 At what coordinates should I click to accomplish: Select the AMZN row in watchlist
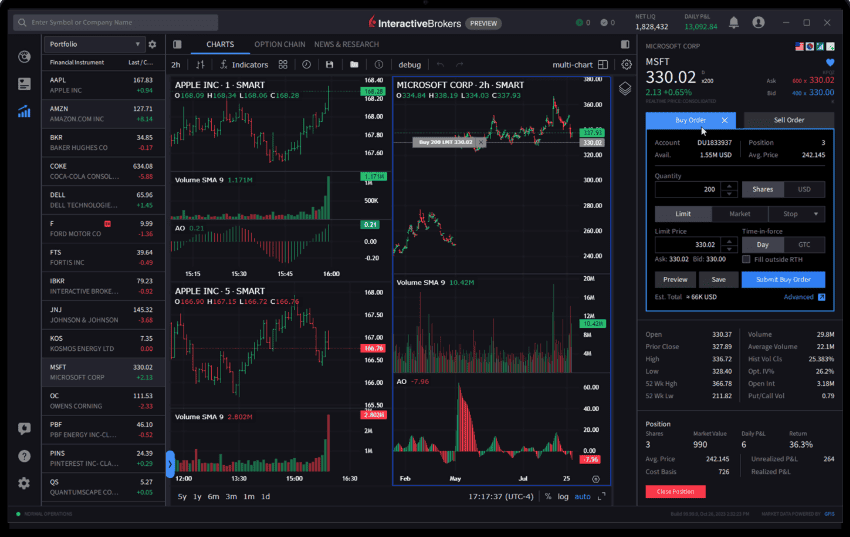point(103,114)
